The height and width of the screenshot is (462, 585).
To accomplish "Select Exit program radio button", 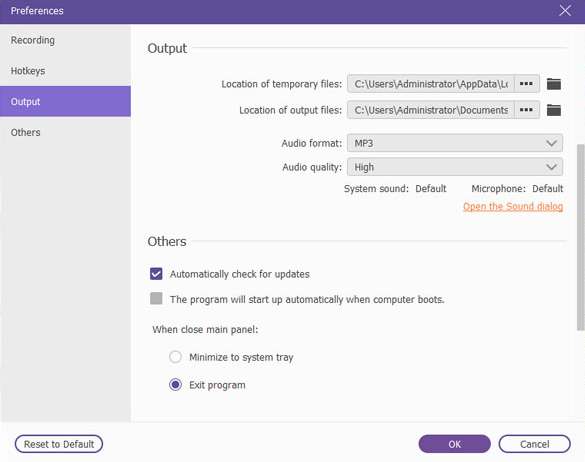I will click(x=175, y=384).
